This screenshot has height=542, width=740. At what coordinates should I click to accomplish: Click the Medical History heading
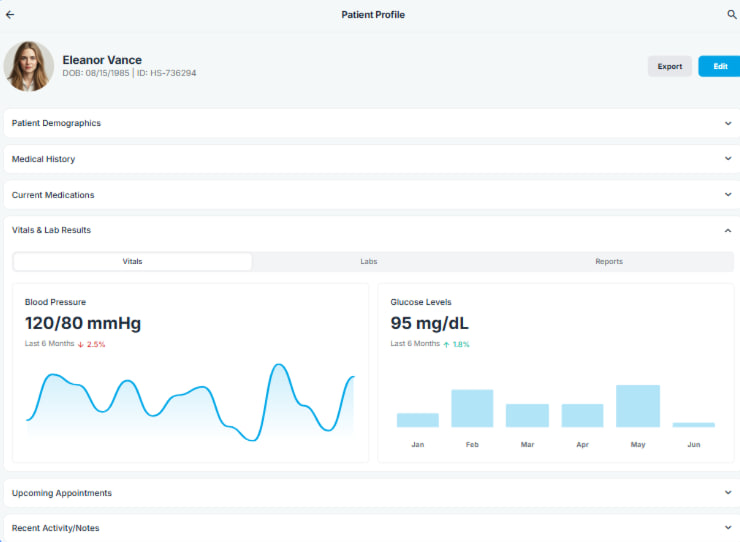coord(43,159)
